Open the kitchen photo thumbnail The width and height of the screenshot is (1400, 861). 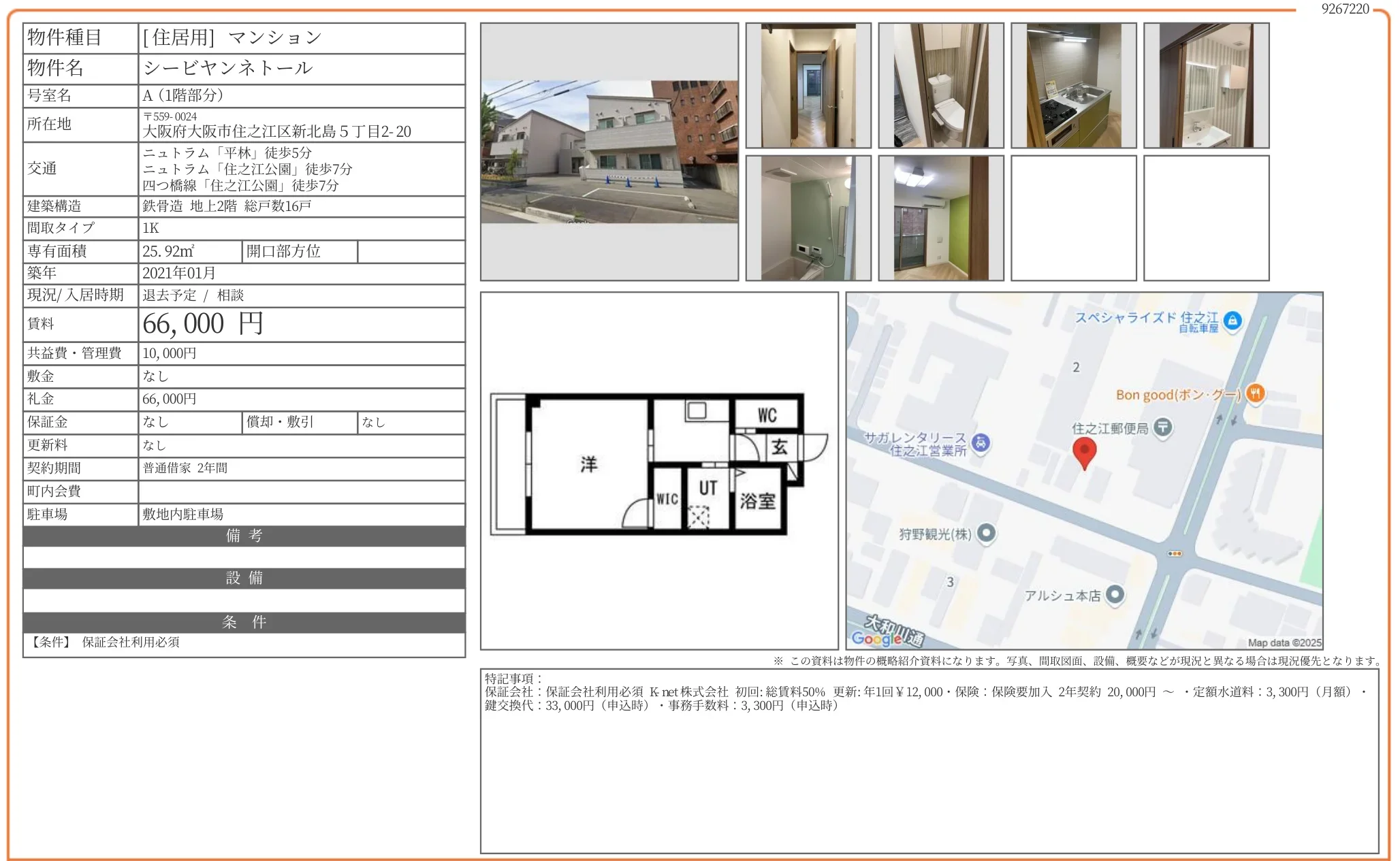click(1073, 85)
